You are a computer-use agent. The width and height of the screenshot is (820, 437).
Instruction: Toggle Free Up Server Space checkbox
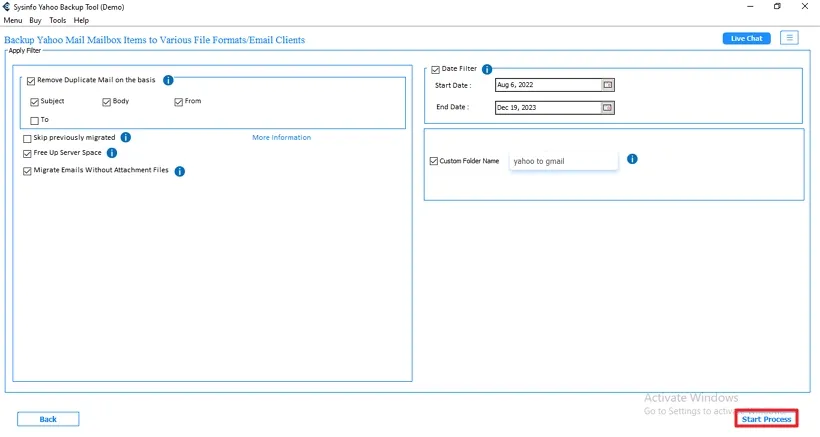[x=27, y=154]
